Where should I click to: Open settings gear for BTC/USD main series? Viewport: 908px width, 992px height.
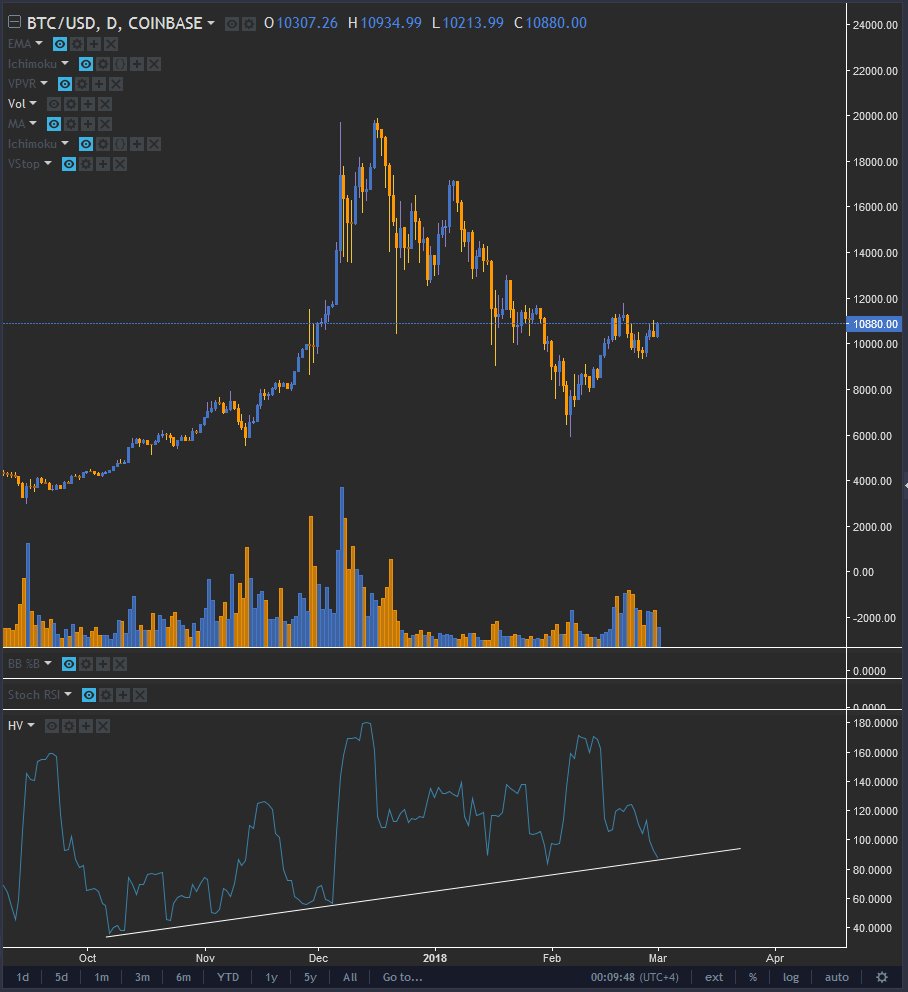[x=249, y=24]
